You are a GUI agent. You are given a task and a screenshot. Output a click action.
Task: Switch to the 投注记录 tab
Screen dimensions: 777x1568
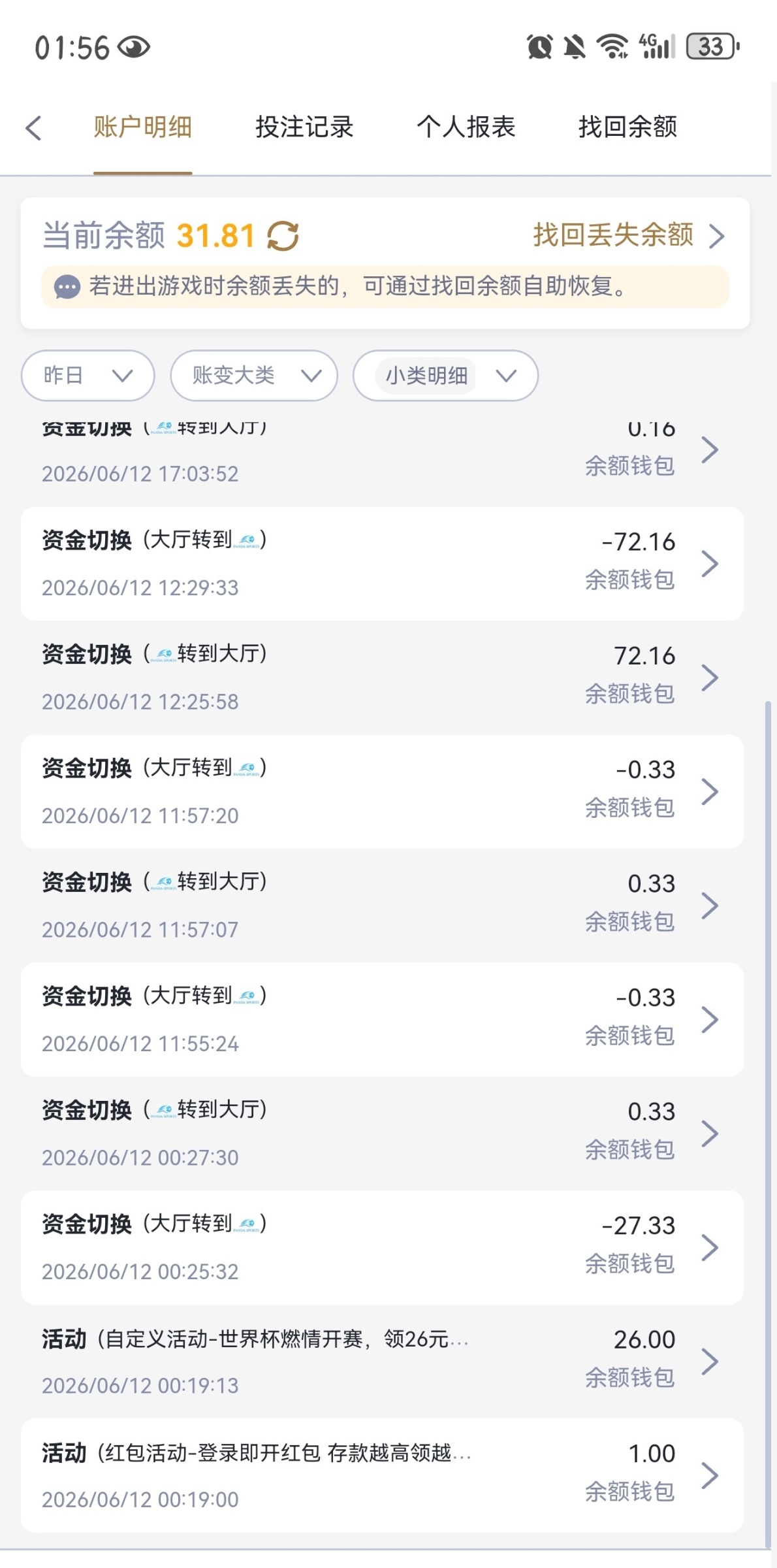click(304, 127)
